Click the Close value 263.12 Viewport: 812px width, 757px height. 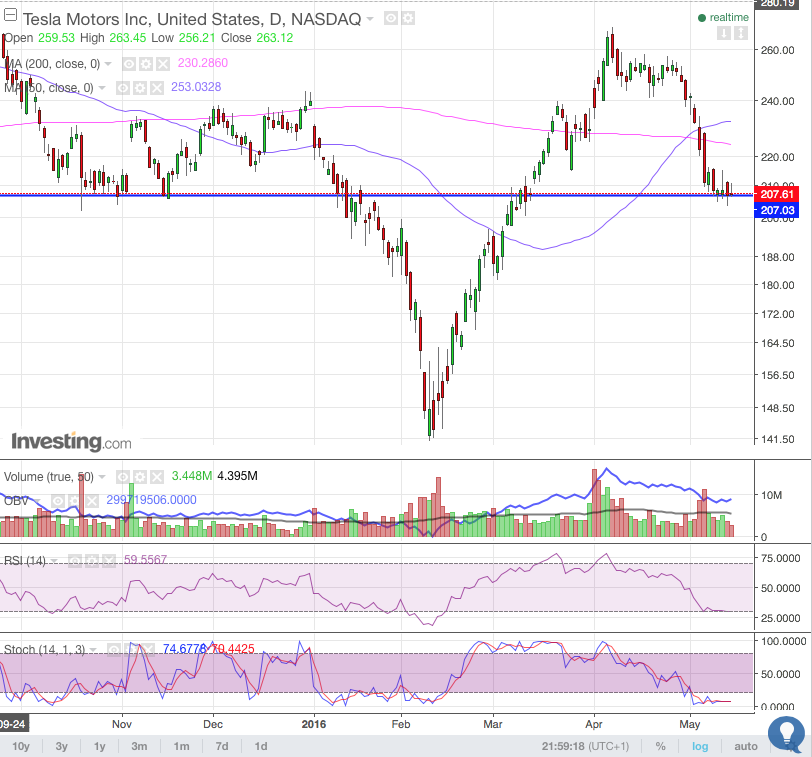tap(274, 38)
